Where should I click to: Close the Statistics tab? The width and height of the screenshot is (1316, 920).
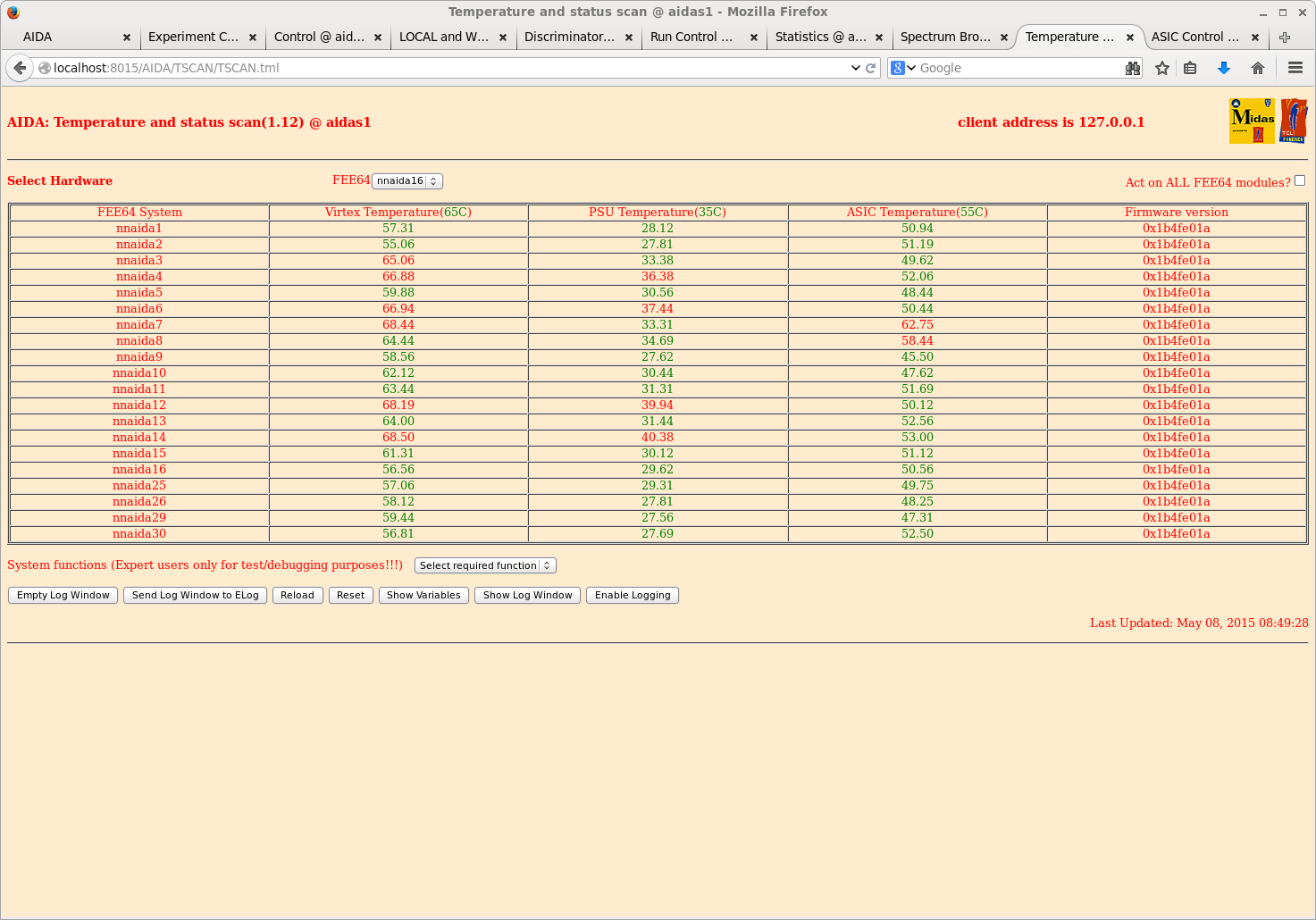click(x=879, y=38)
